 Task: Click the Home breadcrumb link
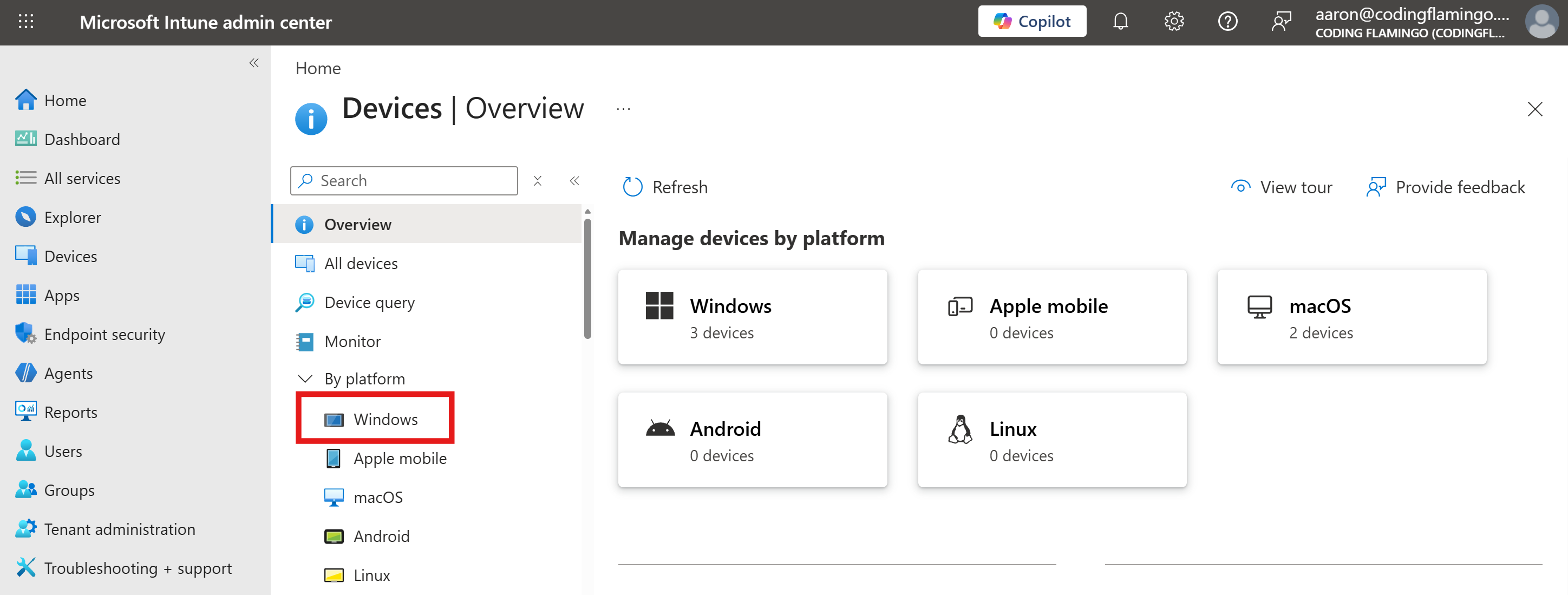tap(318, 68)
